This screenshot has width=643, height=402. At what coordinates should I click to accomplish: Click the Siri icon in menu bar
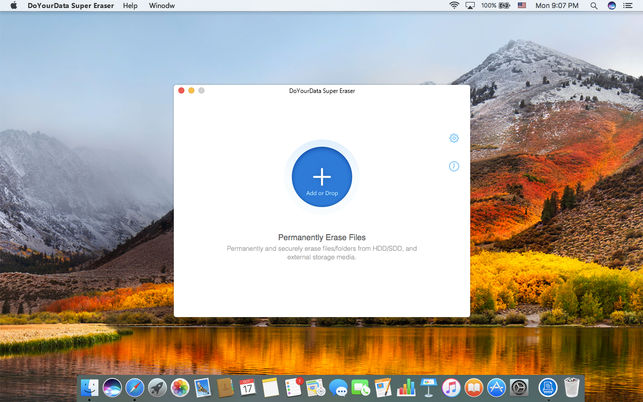coord(611,5)
